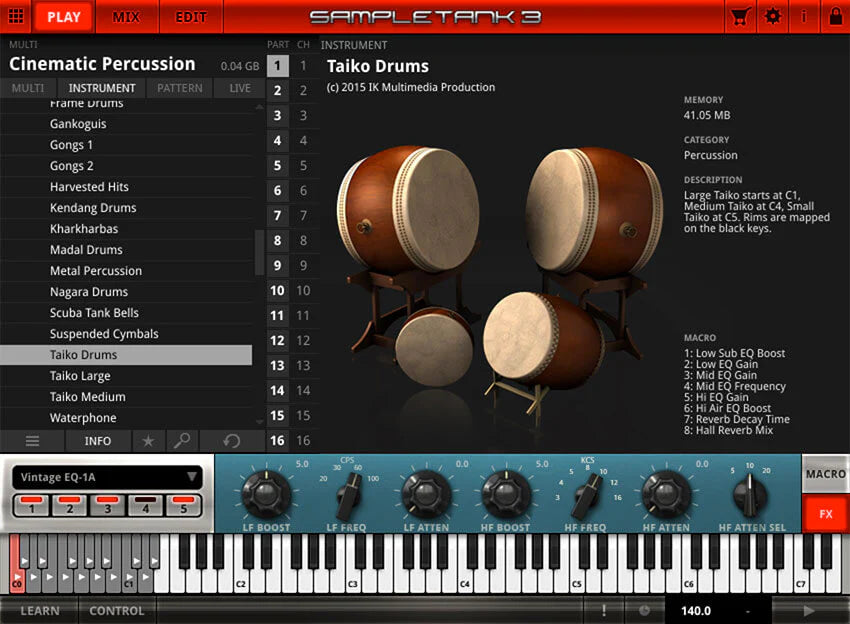The image size is (850, 624).
Task: Open the instrument list menu icon
Action: click(32, 441)
